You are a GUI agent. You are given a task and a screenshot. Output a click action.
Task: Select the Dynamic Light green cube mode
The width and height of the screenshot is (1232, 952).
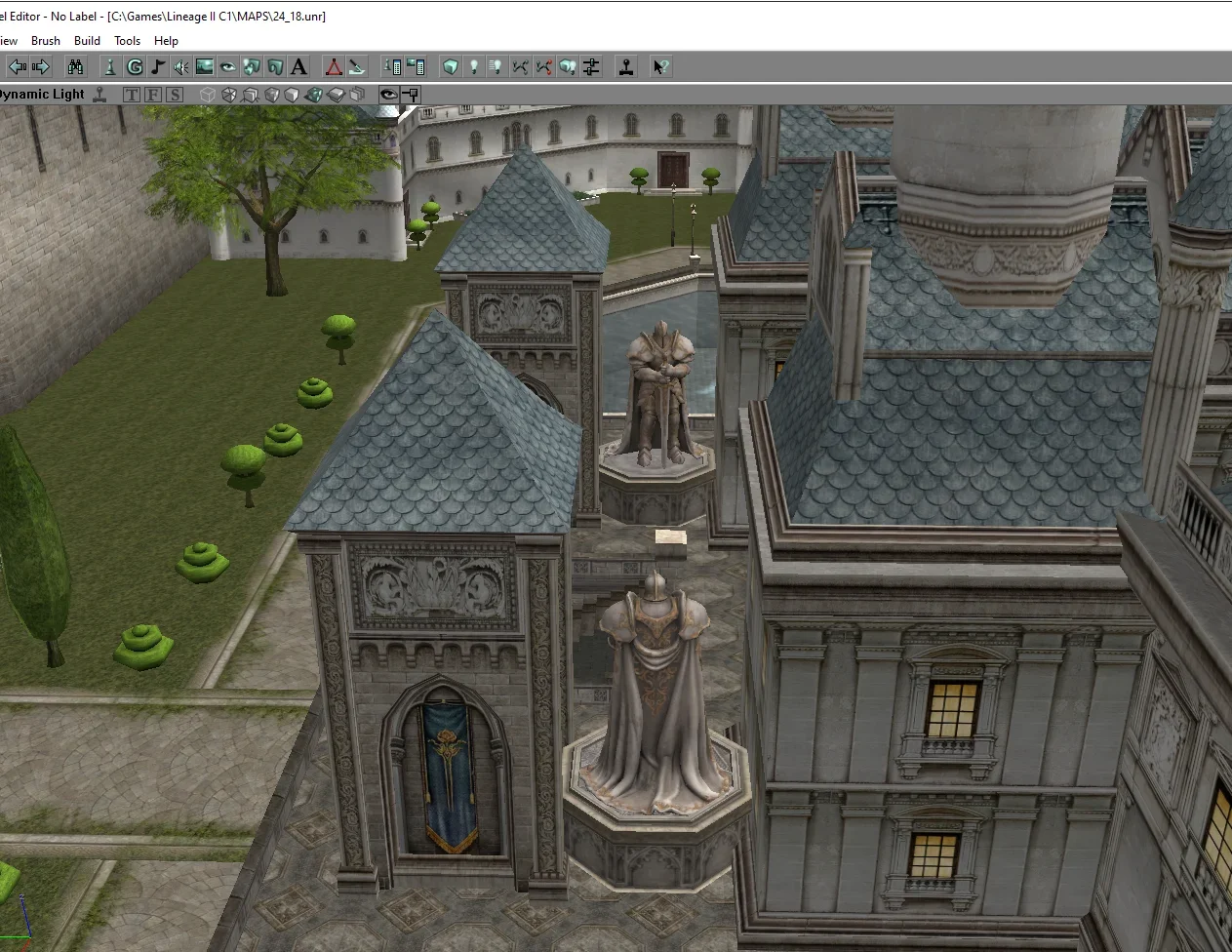[314, 95]
